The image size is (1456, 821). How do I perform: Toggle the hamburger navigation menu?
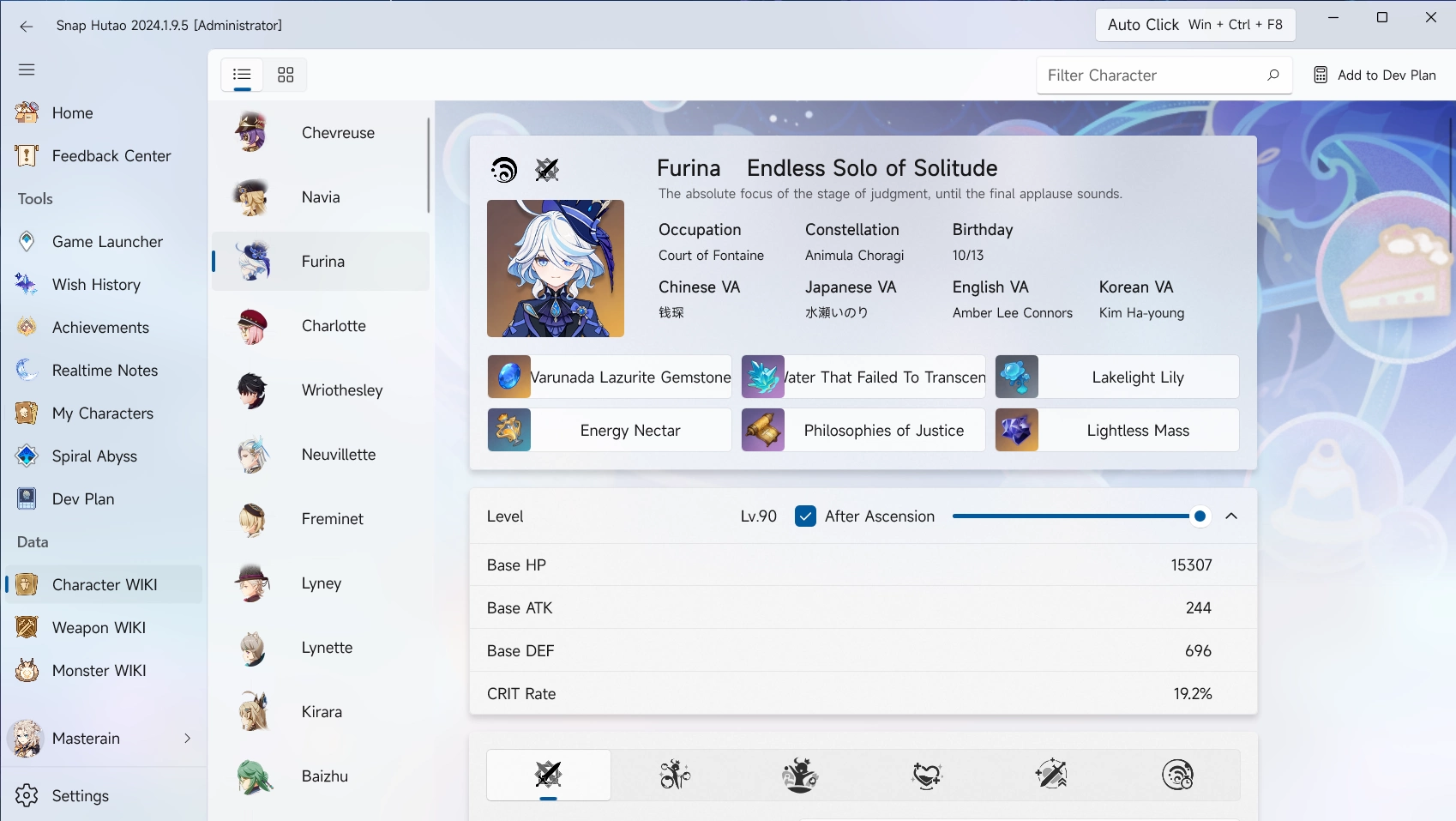[27, 69]
